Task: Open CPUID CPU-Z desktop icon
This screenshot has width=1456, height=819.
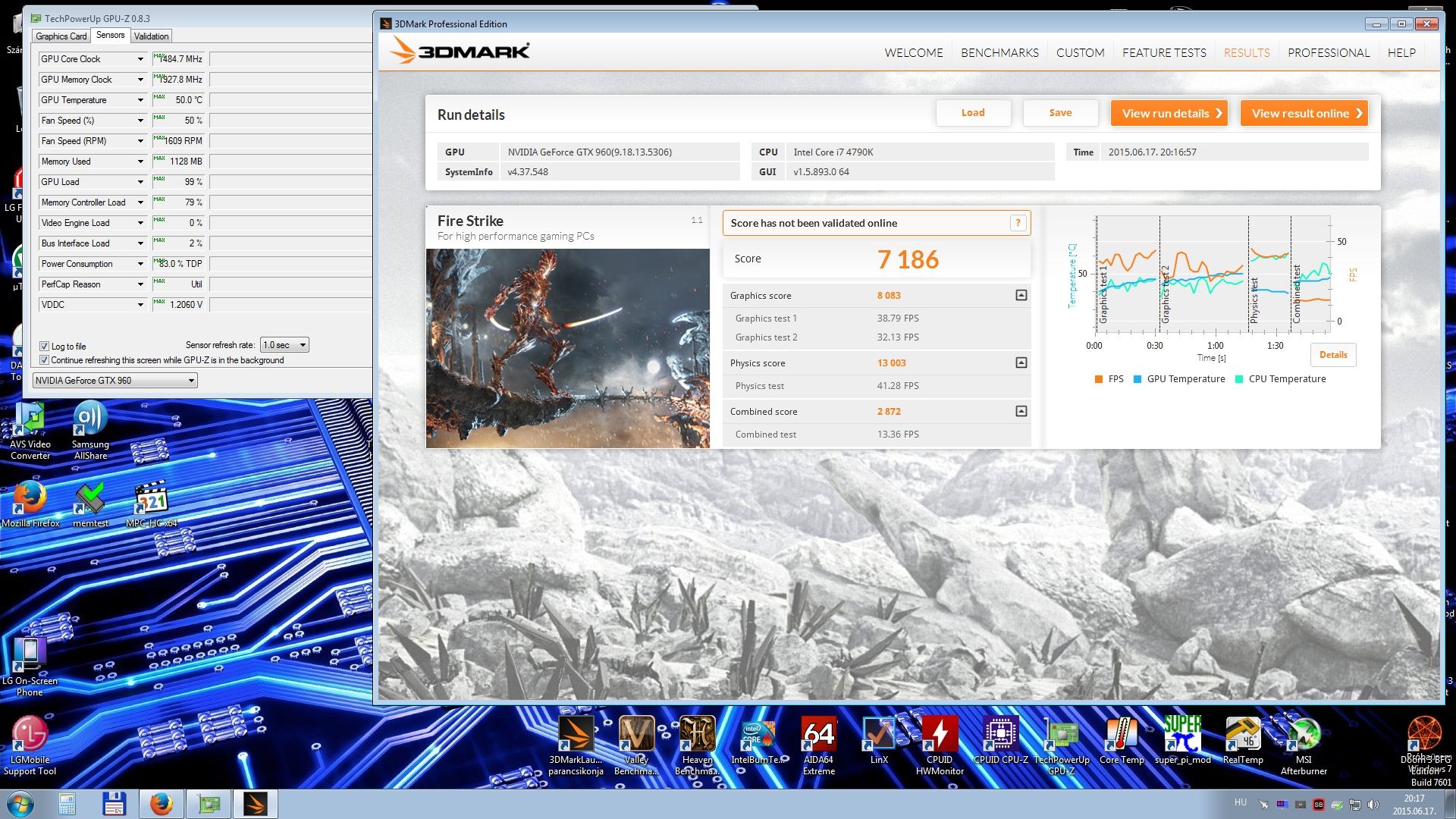Action: point(1001,740)
